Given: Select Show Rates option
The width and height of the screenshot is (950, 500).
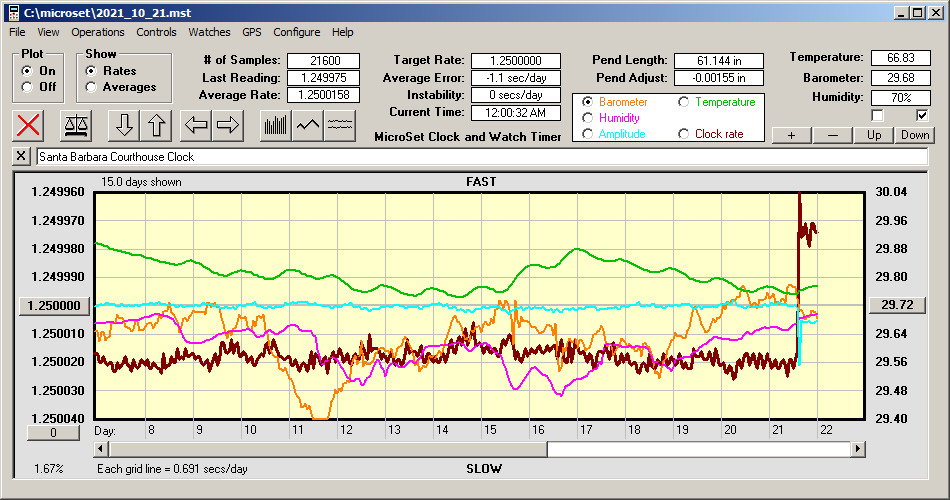Looking at the screenshot, I should tap(91, 71).
